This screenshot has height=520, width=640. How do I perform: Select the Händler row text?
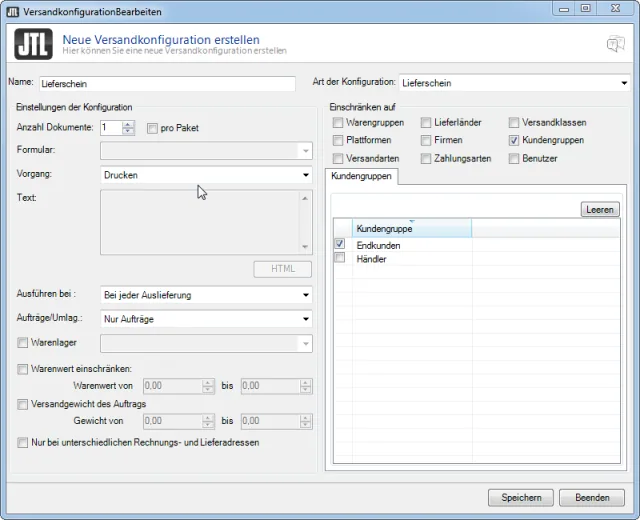coord(371,259)
